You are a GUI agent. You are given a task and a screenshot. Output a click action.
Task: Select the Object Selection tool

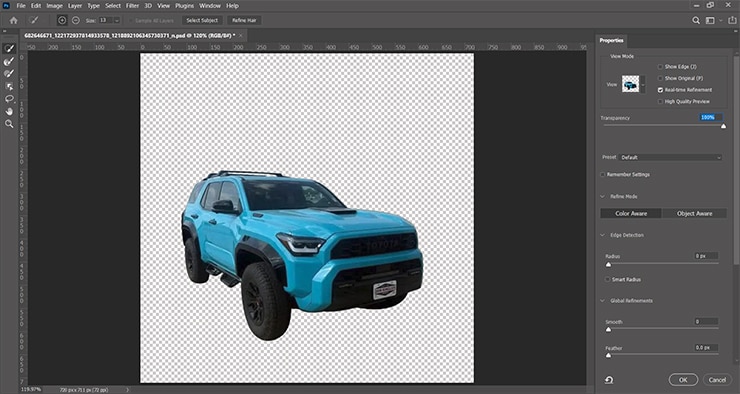point(9,86)
